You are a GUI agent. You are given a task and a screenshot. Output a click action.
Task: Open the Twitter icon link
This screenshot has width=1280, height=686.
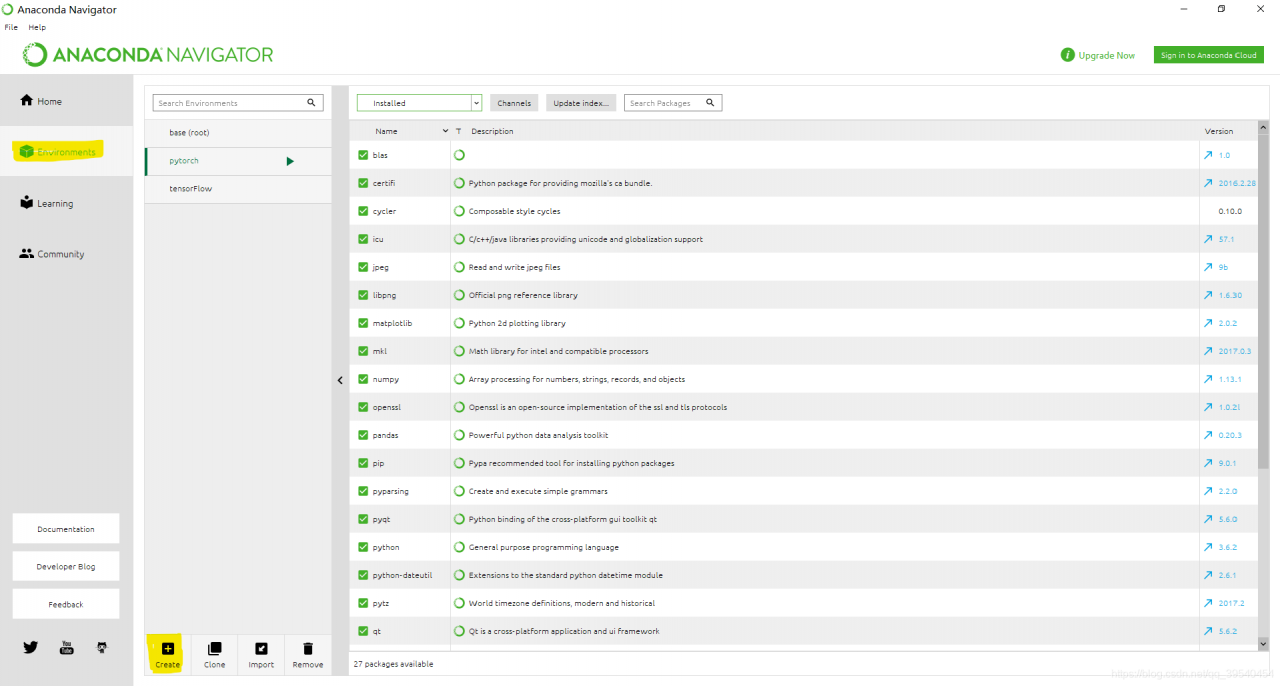[x=30, y=647]
